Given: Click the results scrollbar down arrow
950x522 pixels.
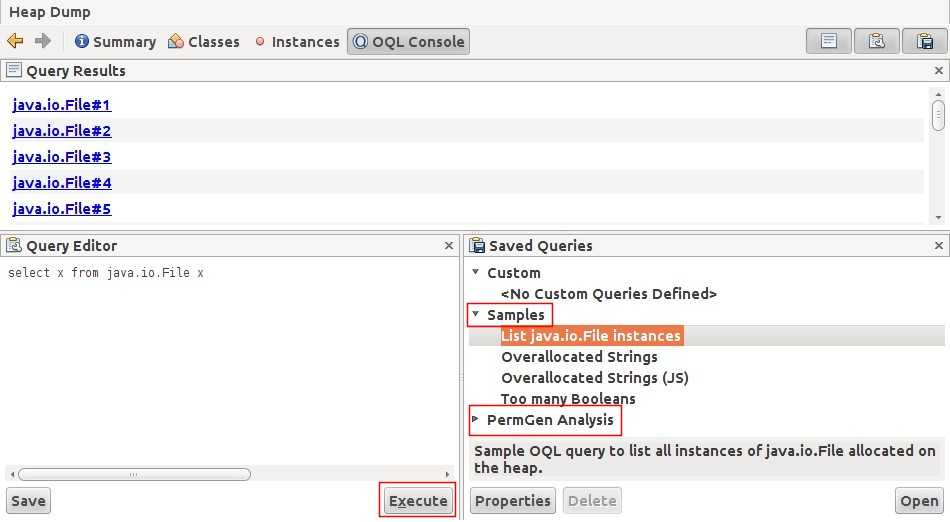Looking at the screenshot, I should tap(938, 217).
